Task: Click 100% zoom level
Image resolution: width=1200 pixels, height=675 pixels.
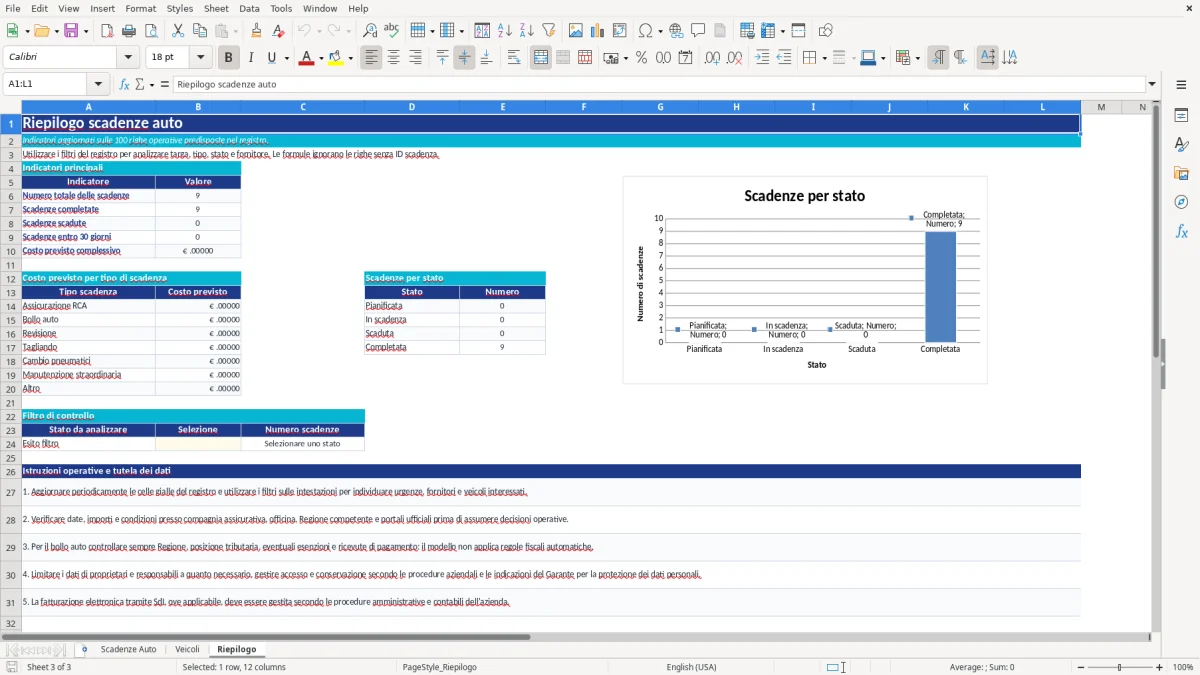Action: (x=1183, y=667)
